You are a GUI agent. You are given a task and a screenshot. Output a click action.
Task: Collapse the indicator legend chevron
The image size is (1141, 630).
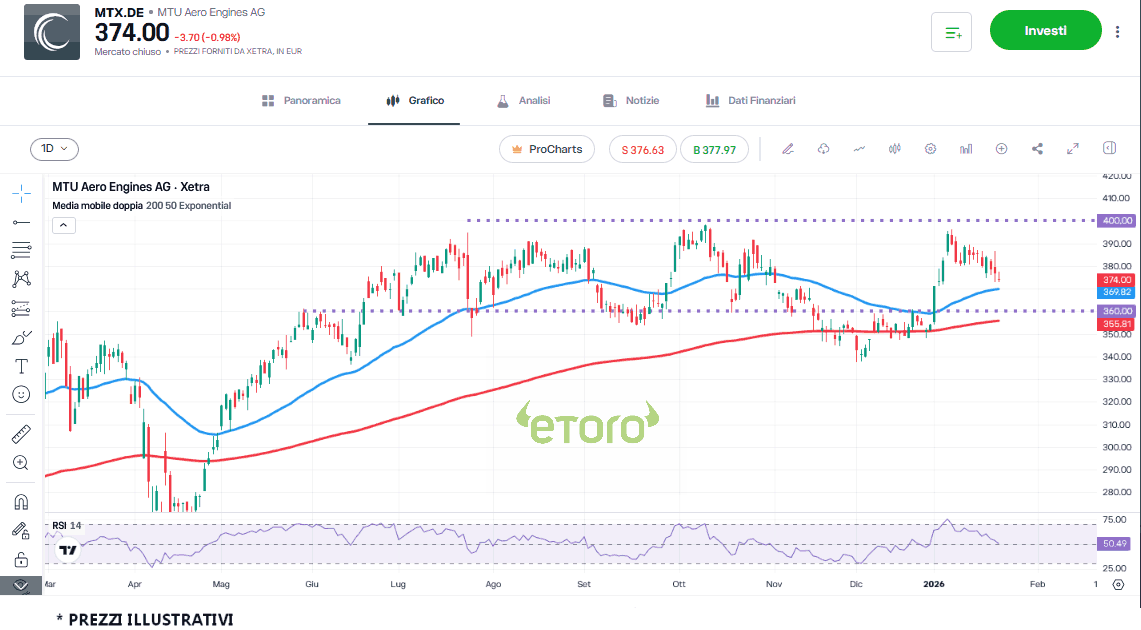[63, 225]
